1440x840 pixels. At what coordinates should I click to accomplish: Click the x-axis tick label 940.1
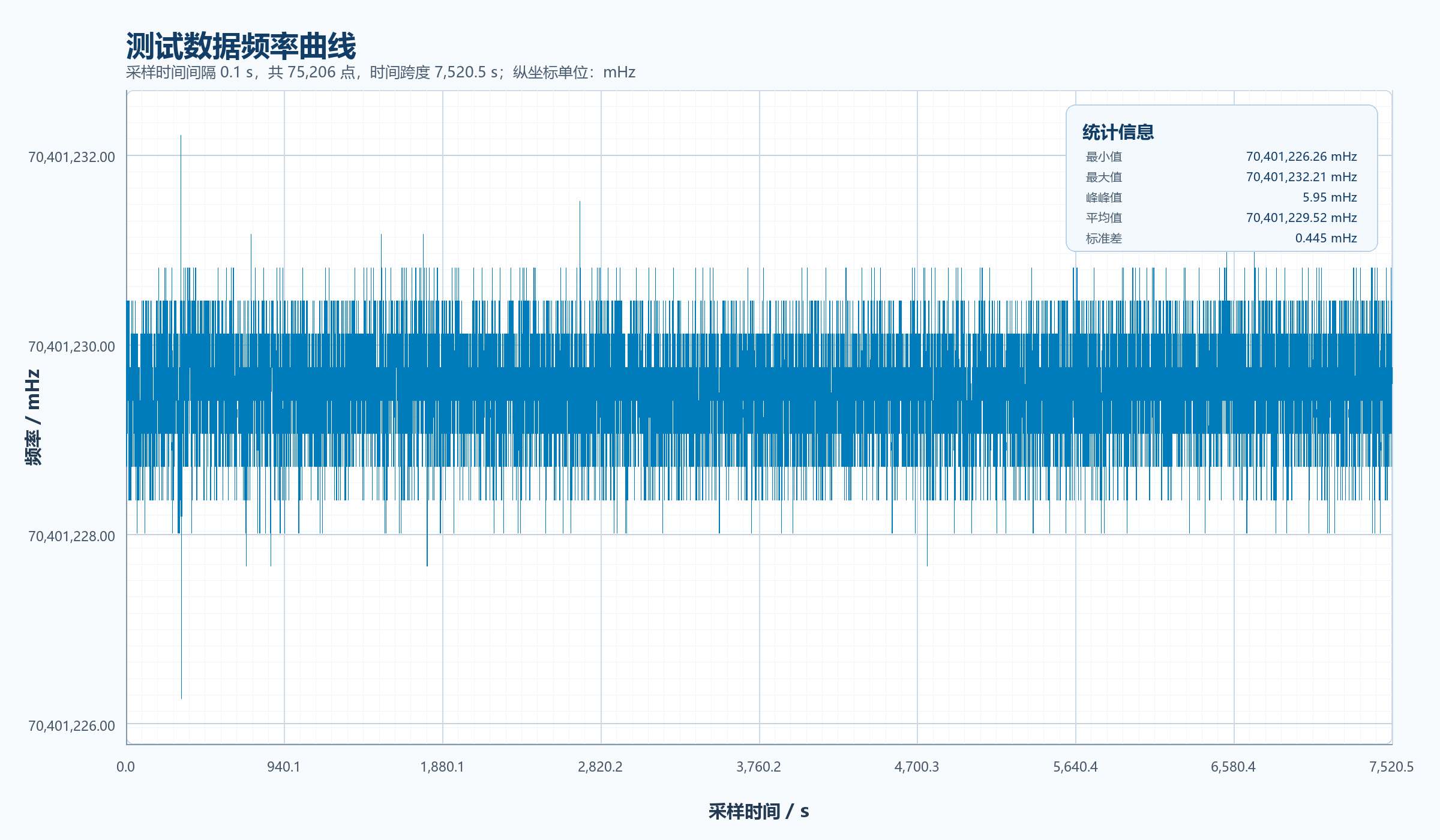click(x=284, y=767)
